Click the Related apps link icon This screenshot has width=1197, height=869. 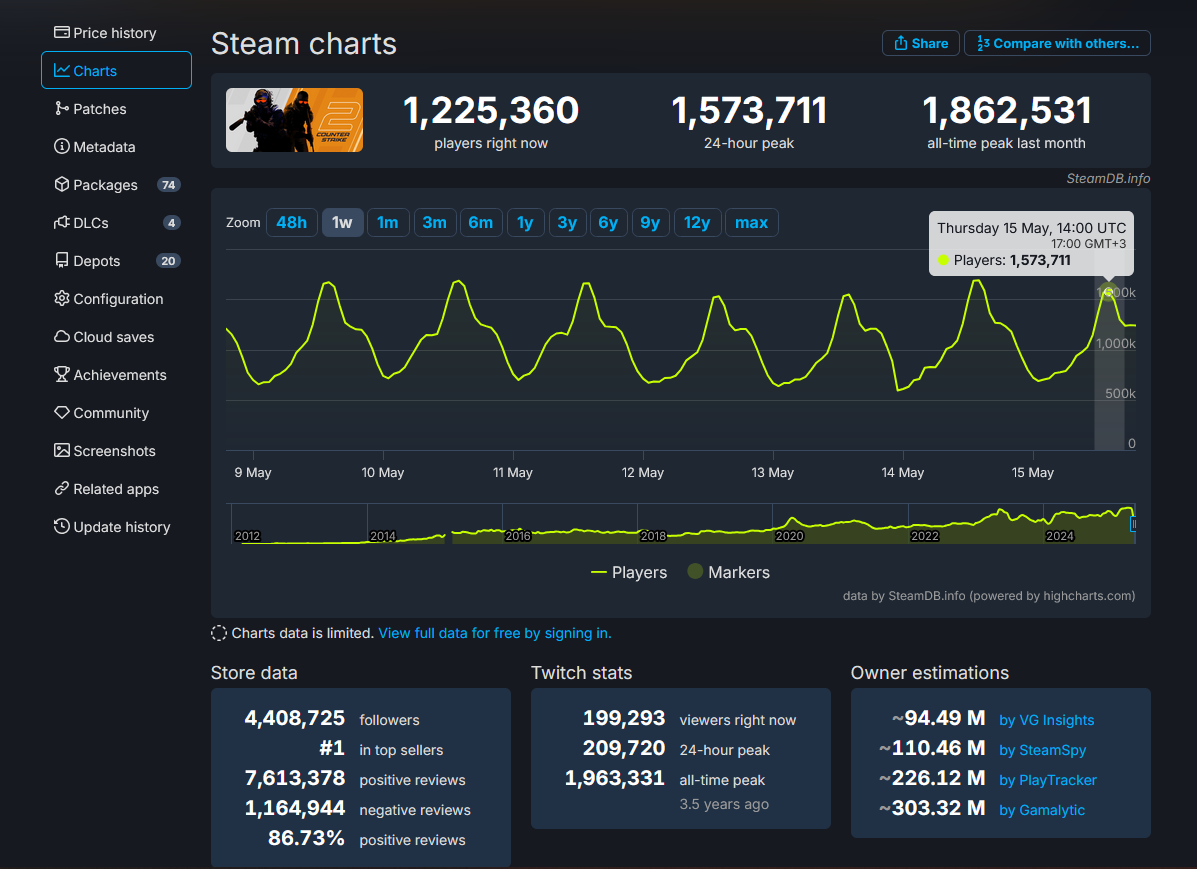click(x=62, y=489)
